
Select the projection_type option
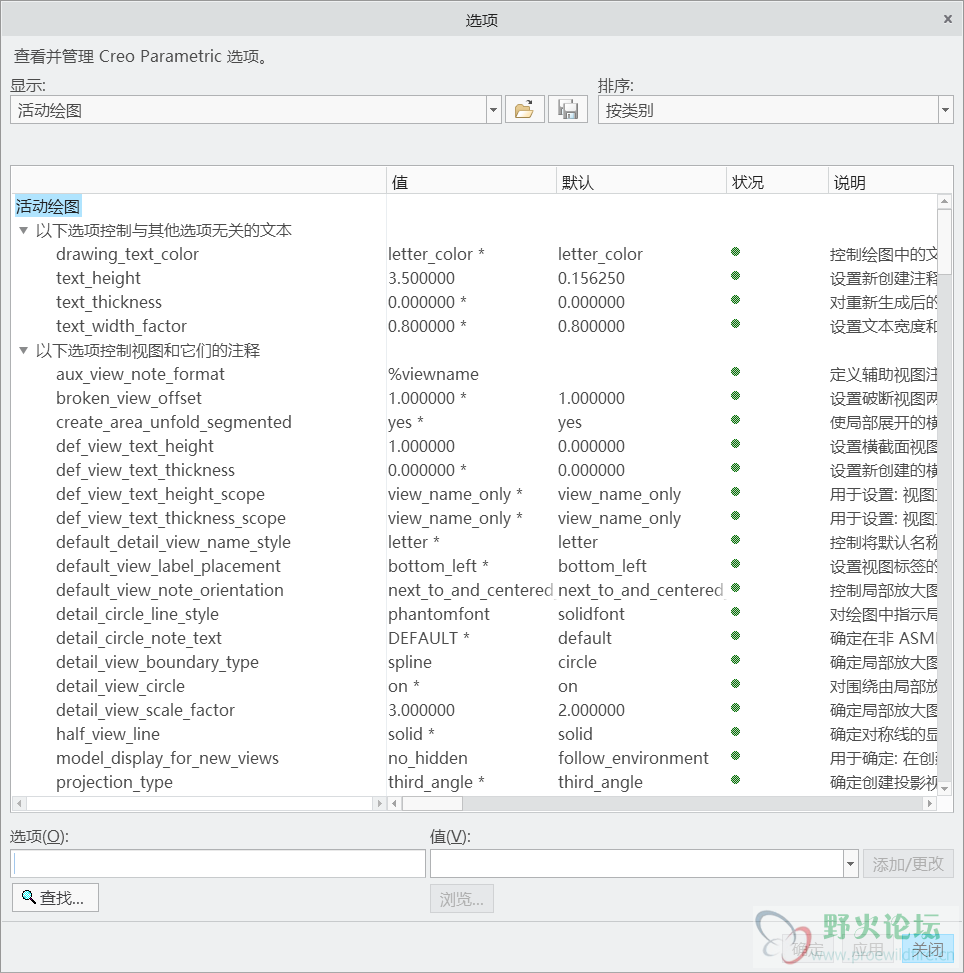pos(114,782)
